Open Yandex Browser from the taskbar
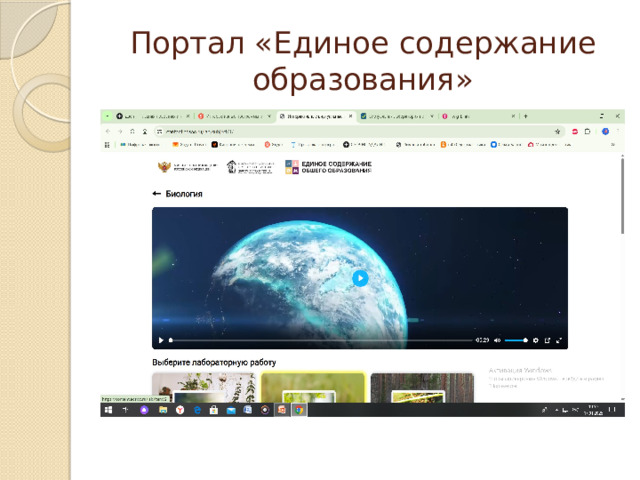The width and height of the screenshot is (640, 480). (x=180, y=410)
